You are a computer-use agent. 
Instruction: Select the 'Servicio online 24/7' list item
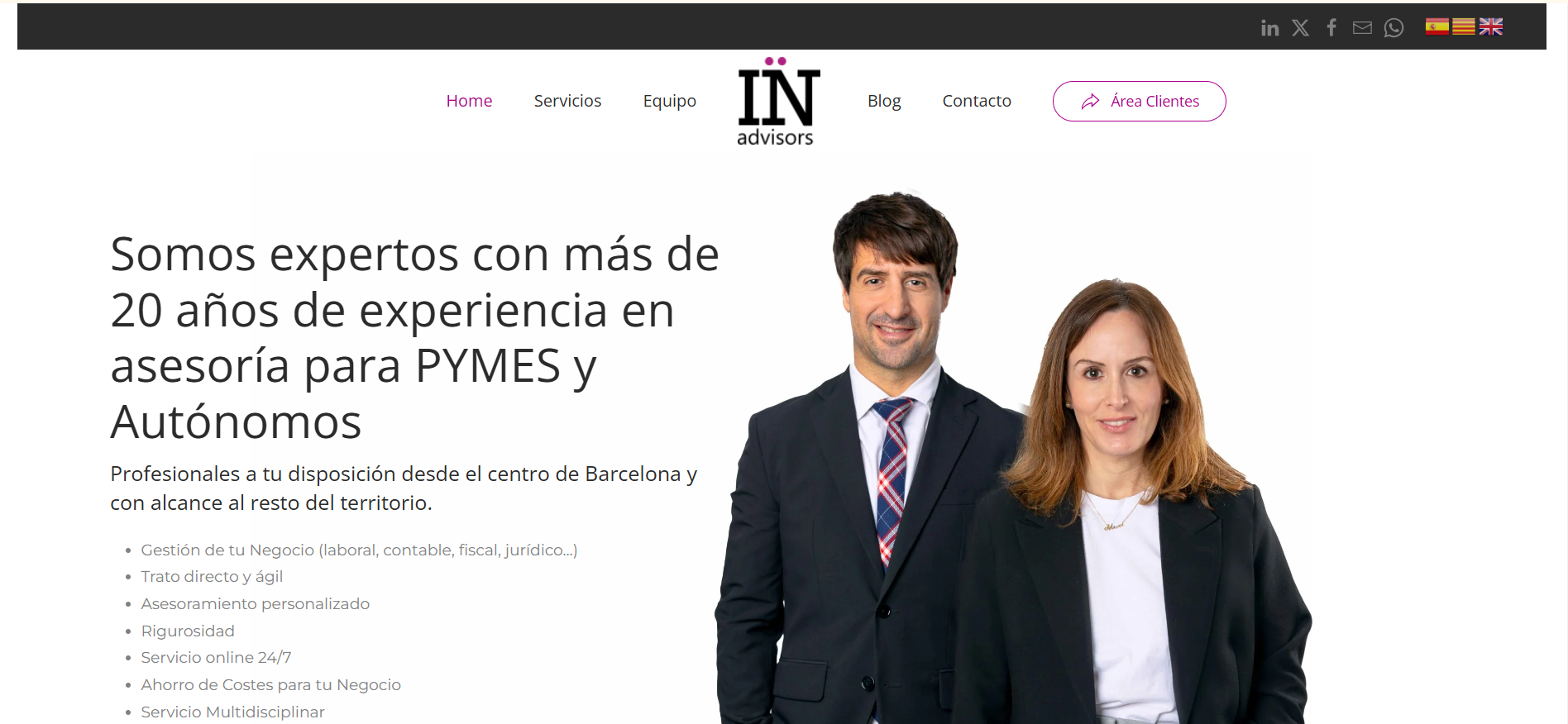[x=216, y=657]
